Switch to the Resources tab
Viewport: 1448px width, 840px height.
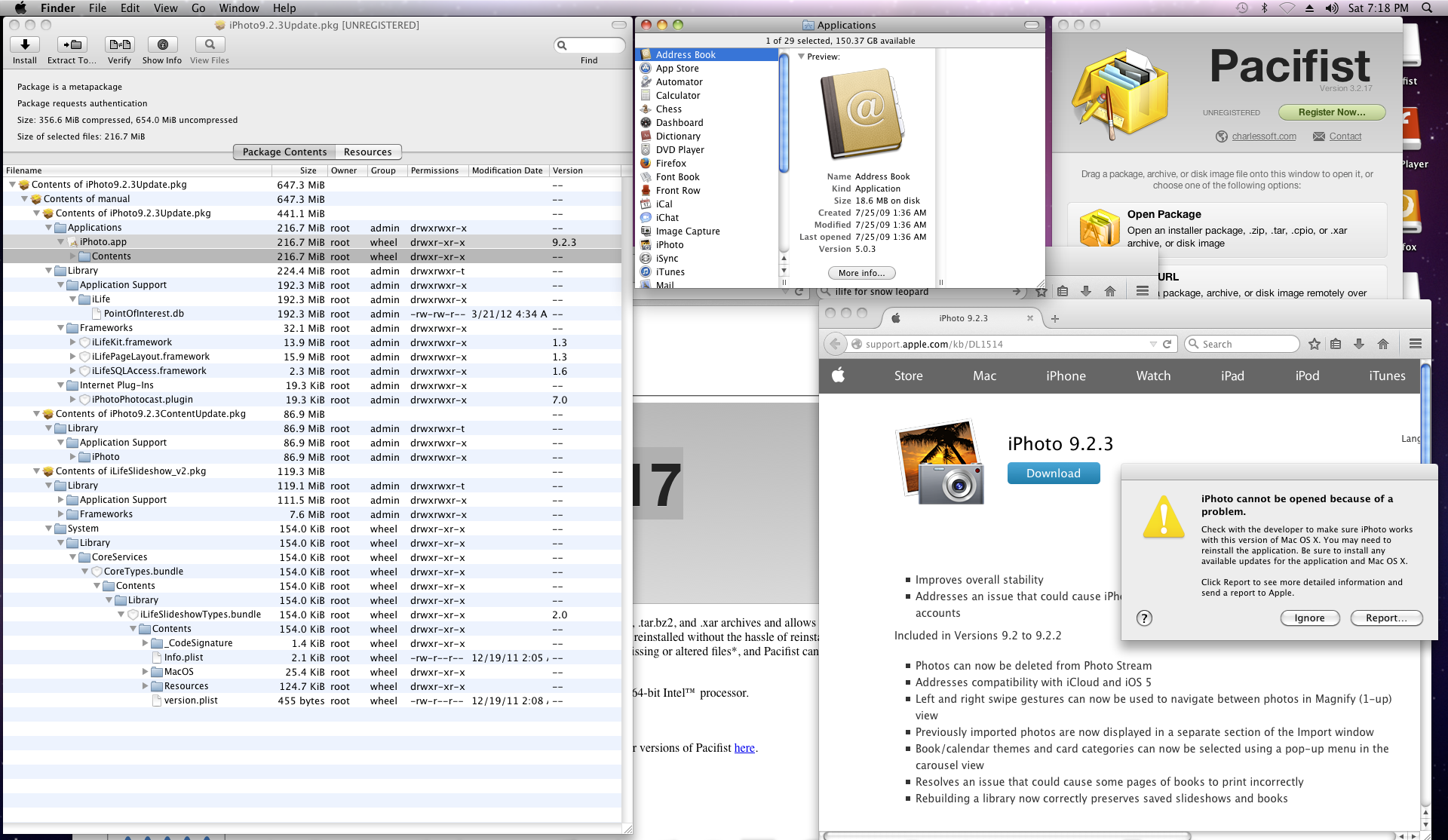click(x=368, y=152)
